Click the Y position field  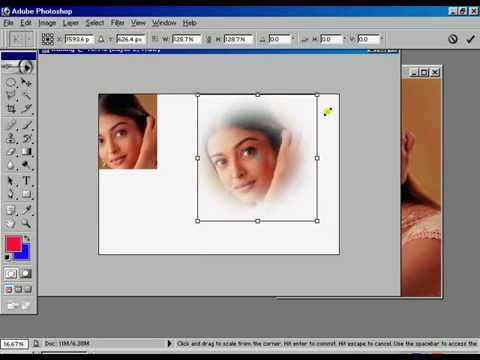[x=130, y=39]
